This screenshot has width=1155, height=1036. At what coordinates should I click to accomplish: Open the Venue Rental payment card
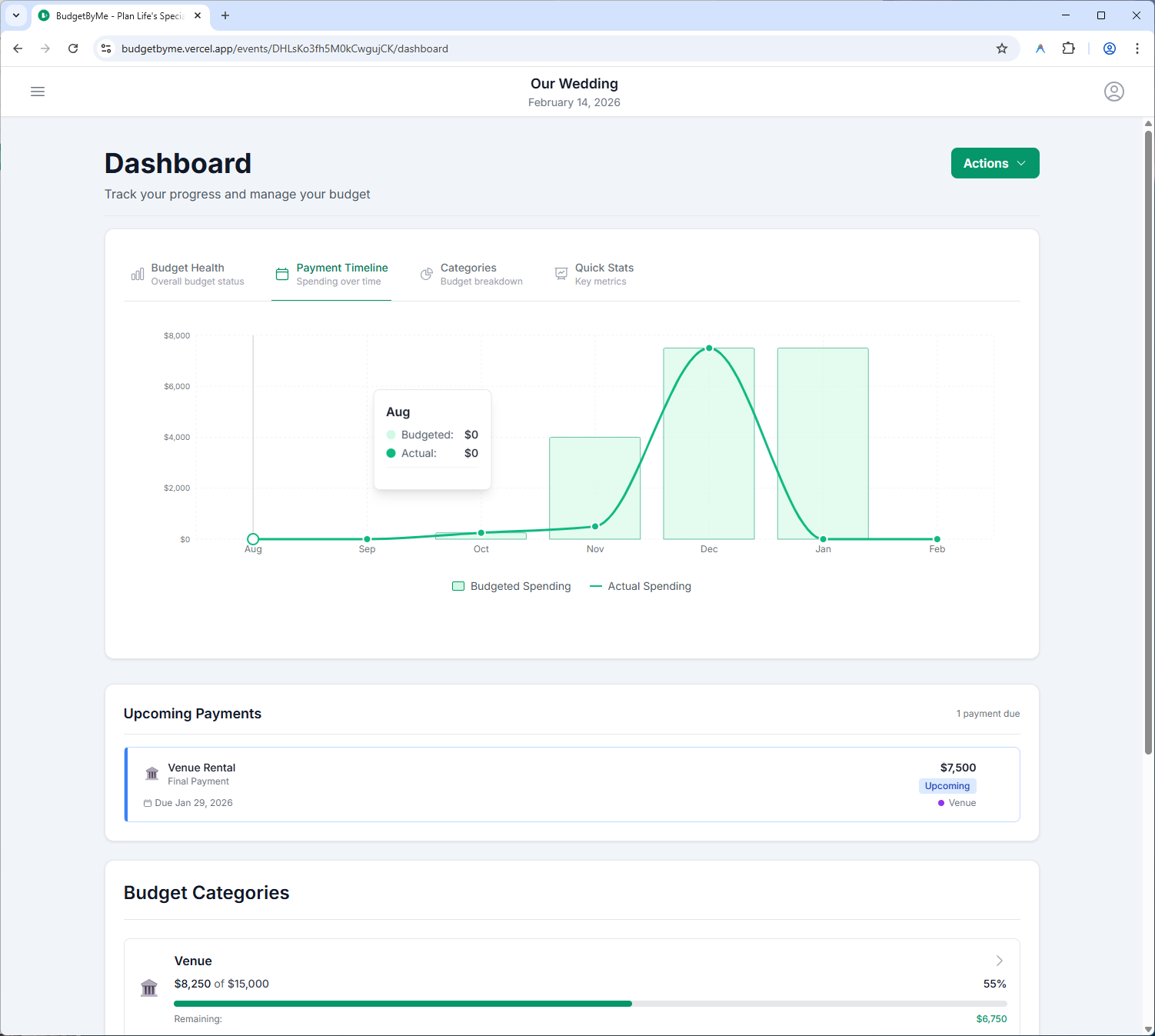point(572,784)
